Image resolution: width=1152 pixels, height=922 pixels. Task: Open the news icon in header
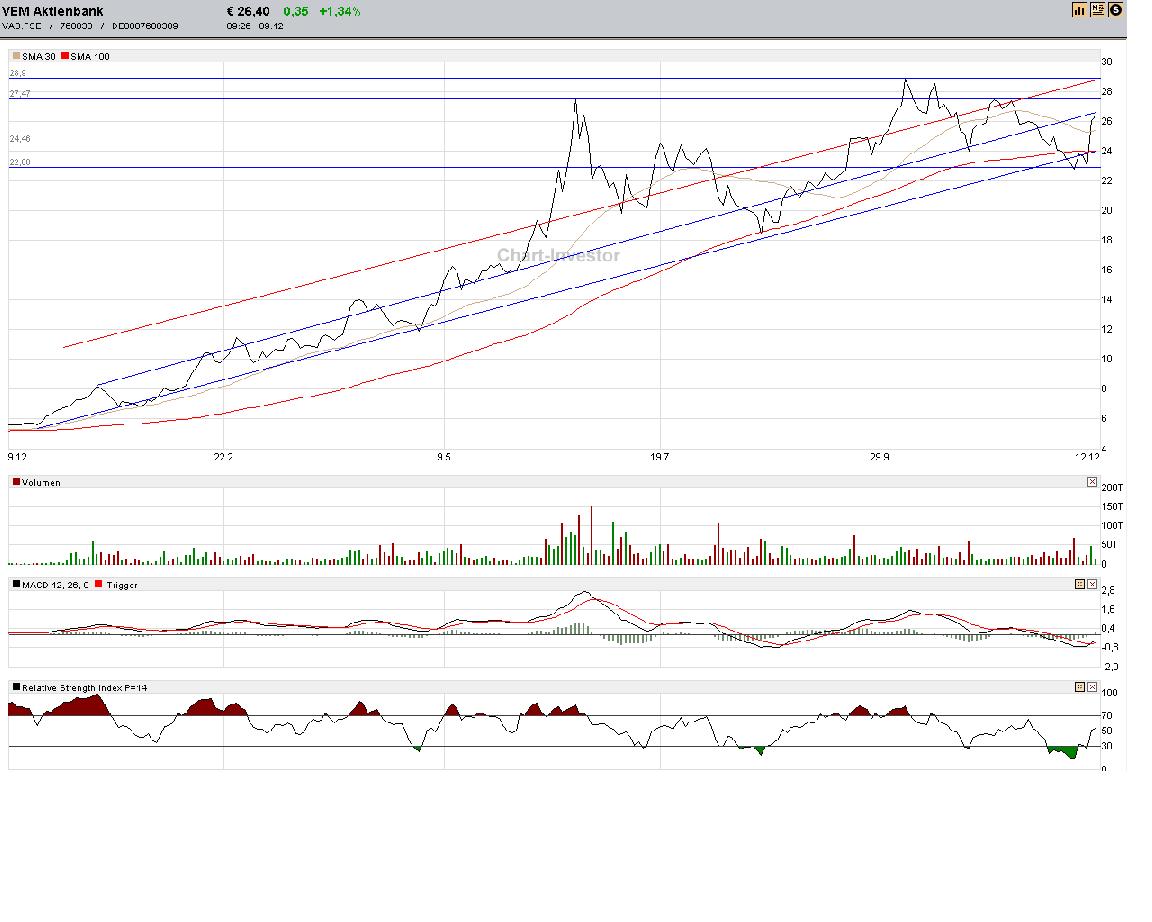[1098, 10]
